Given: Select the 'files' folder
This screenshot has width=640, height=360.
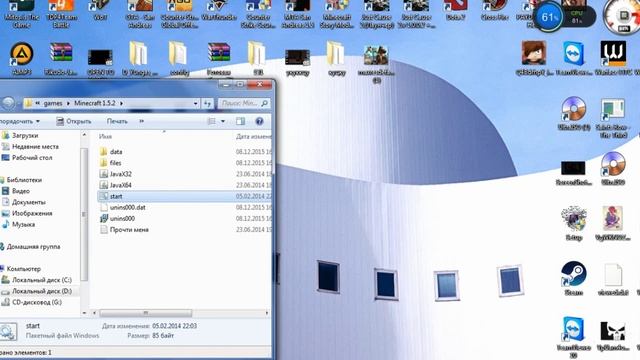Looking at the screenshot, I should [116, 163].
